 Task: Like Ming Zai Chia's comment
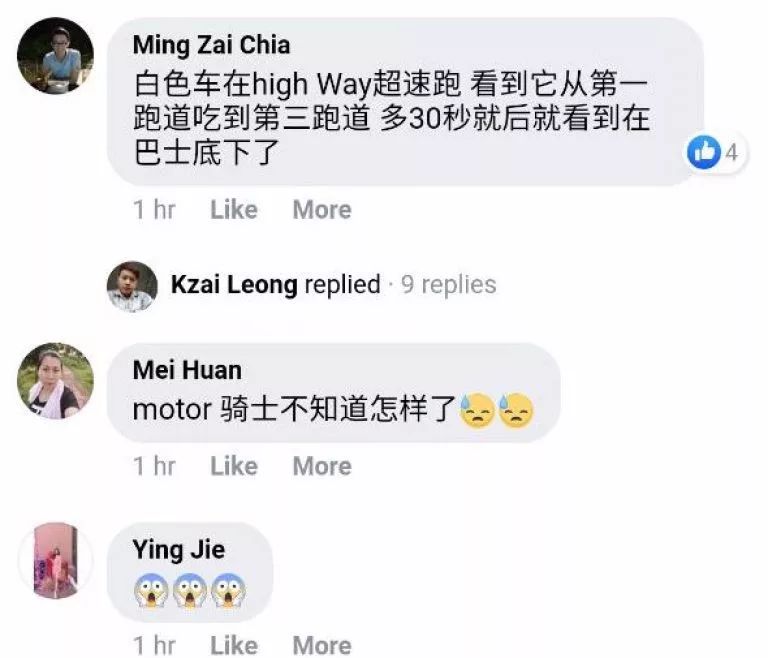pos(234,210)
